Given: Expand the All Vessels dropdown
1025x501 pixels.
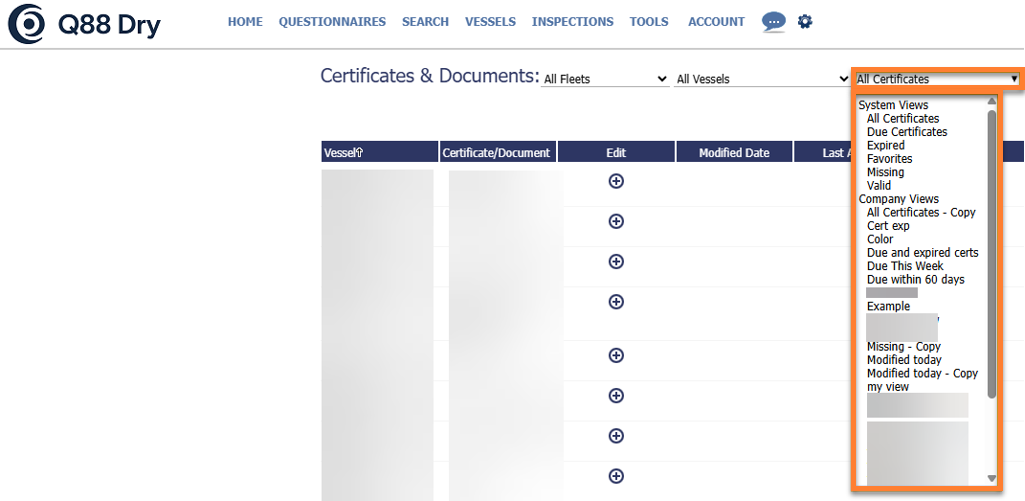Looking at the screenshot, I should coord(762,79).
